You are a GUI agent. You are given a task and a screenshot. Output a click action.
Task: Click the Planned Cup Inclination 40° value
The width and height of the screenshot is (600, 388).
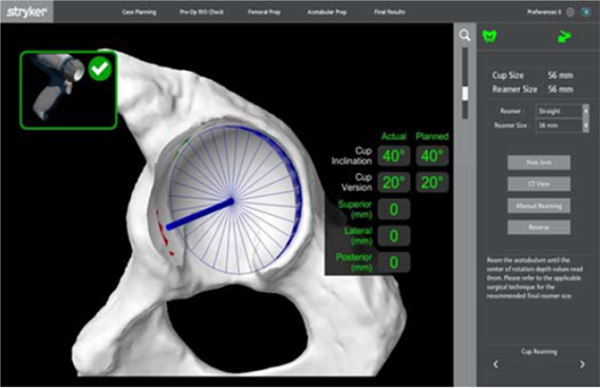(432, 156)
